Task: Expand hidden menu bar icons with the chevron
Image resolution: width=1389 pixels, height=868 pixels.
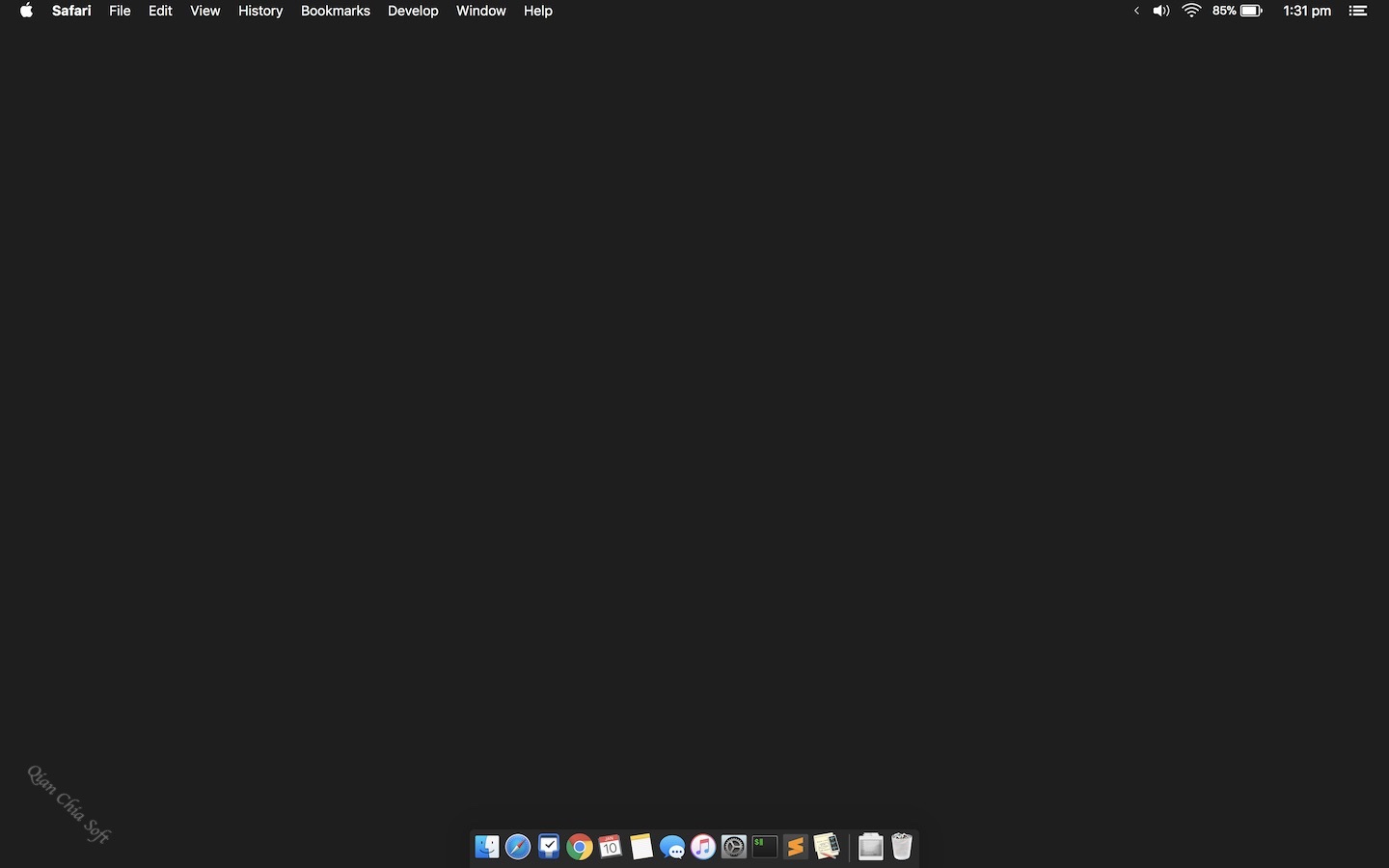Action: [1136, 11]
